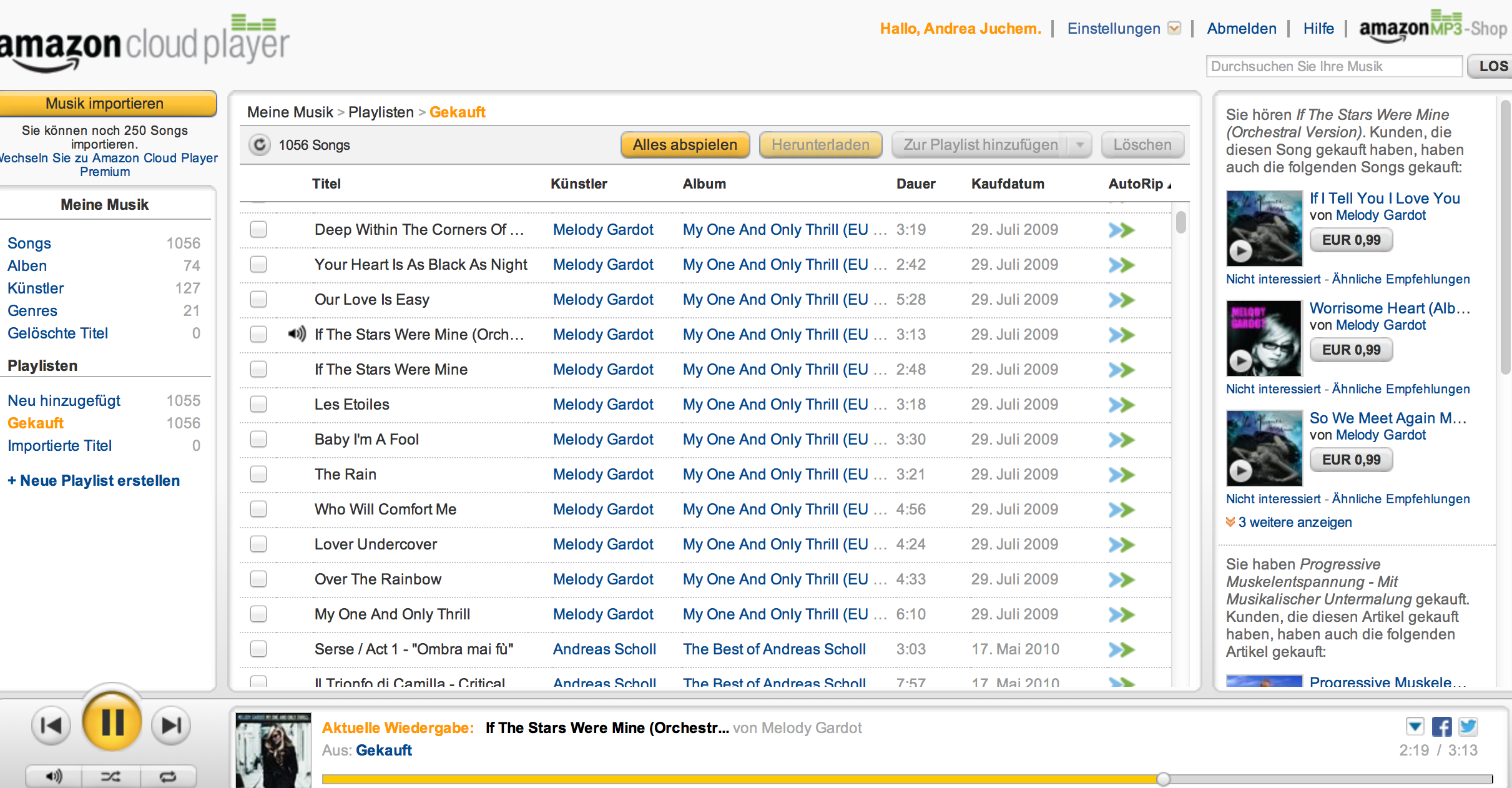
Task: Toggle repeat playback mode
Action: click(168, 776)
